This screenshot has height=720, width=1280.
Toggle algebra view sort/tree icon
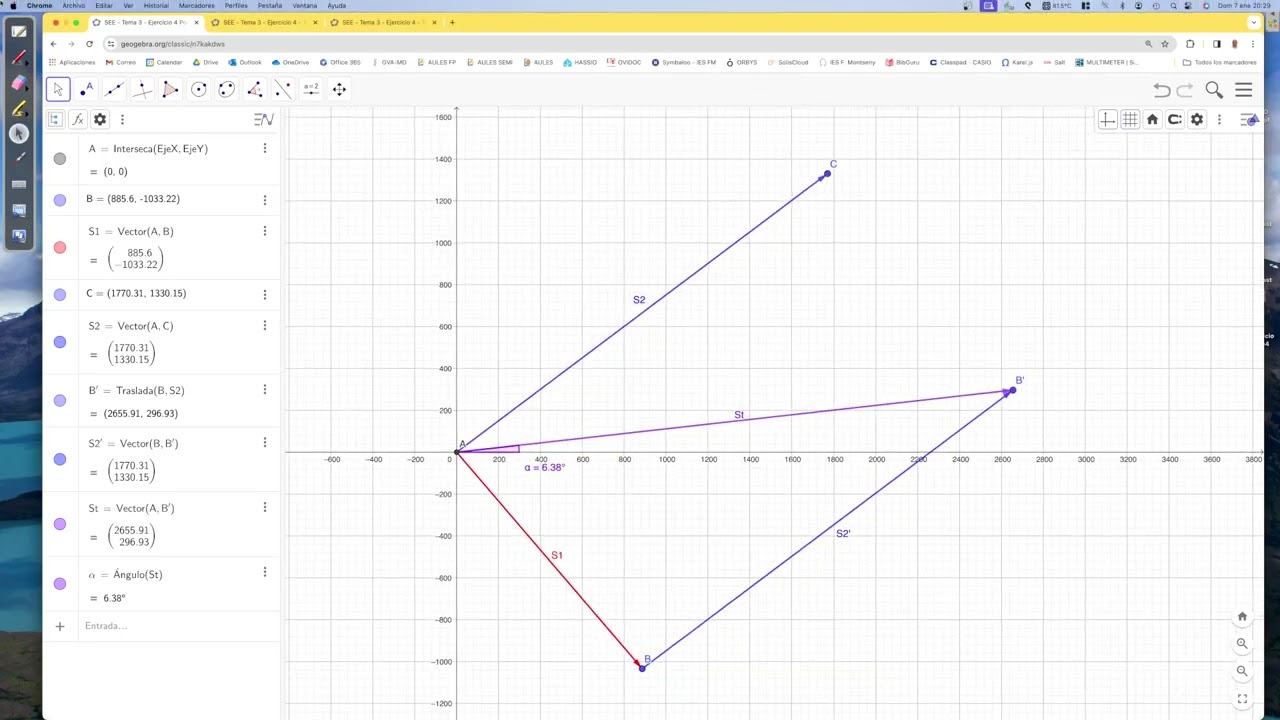[x=55, y=119]
